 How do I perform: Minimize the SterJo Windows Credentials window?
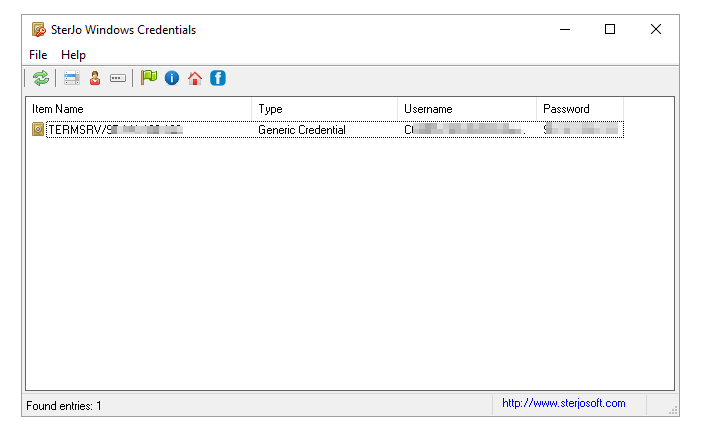click(565, 30)
